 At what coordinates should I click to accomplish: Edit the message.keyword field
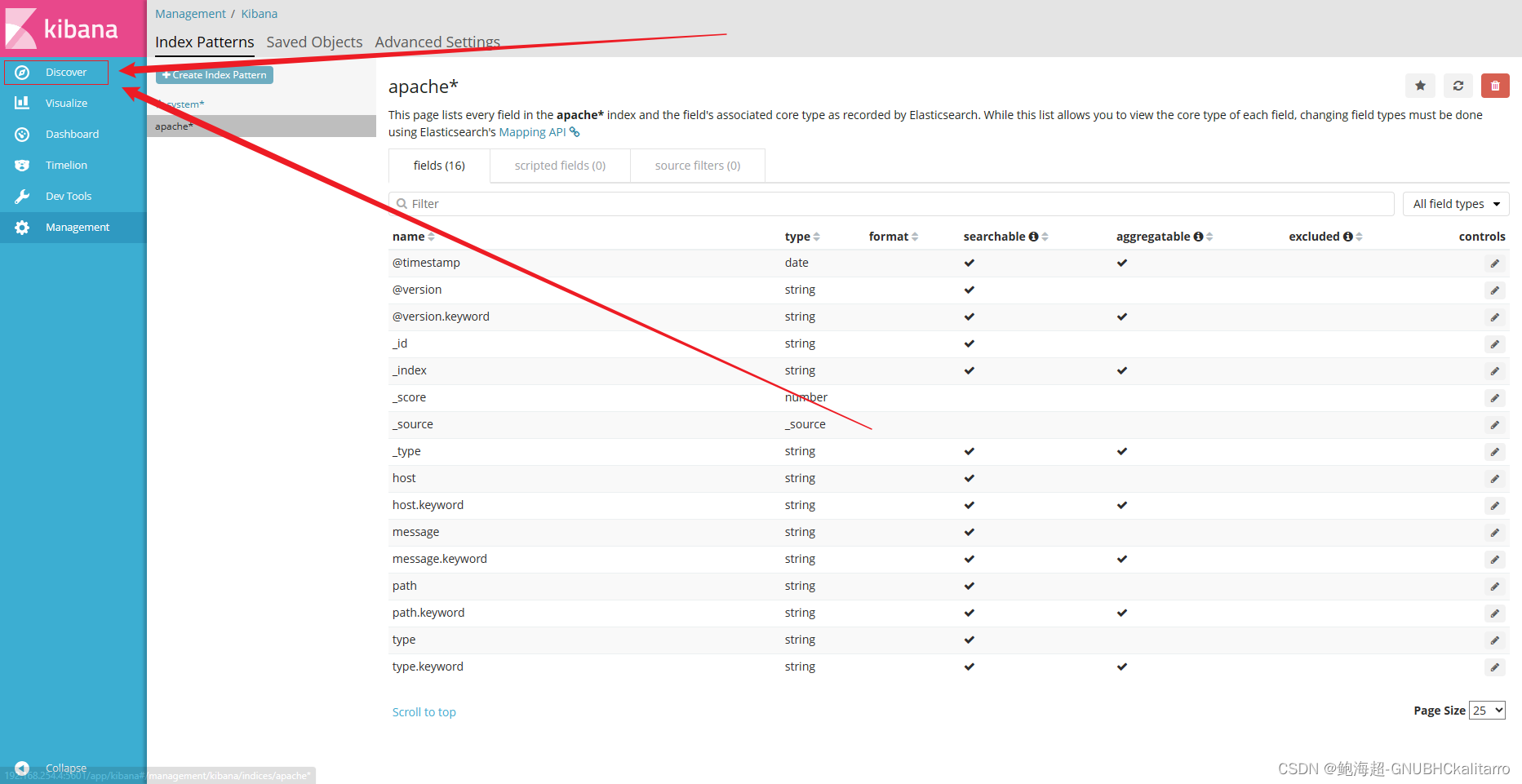click(x=1495, y=560)
